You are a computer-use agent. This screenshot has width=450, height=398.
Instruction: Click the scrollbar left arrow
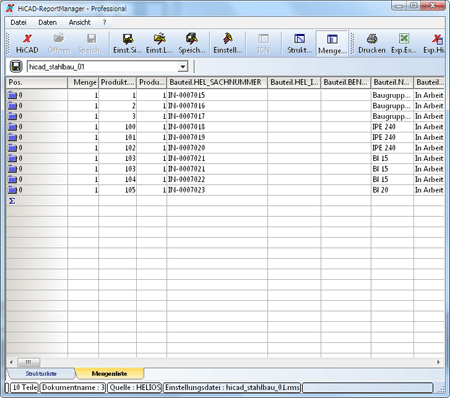point(11,362)
